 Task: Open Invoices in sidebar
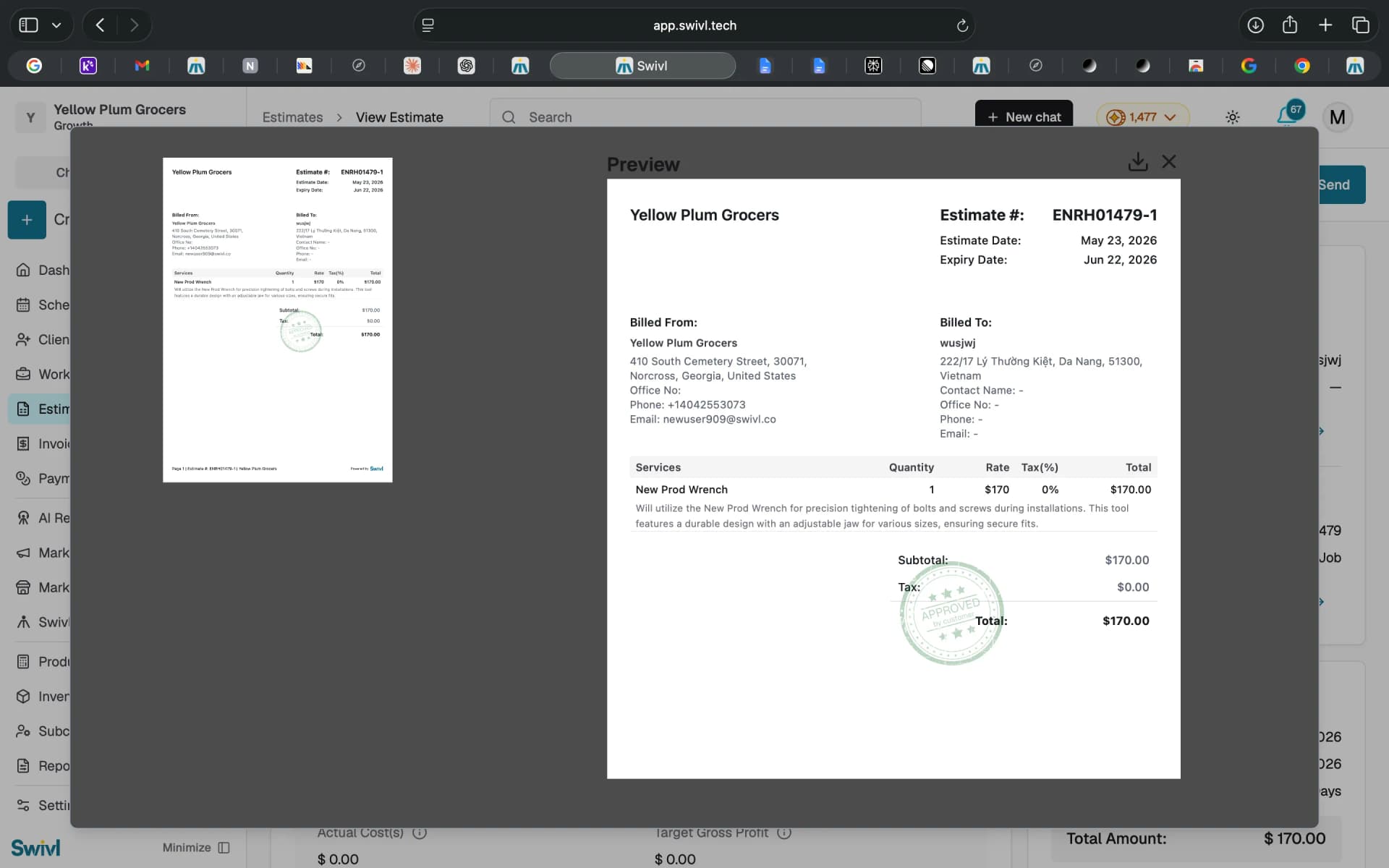point(43,443)
